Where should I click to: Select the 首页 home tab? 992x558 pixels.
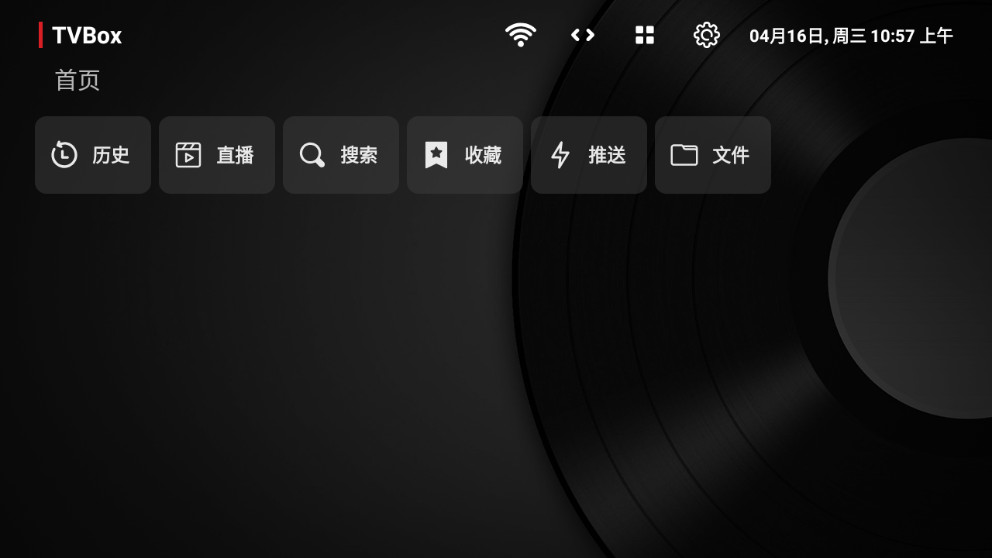77,81
